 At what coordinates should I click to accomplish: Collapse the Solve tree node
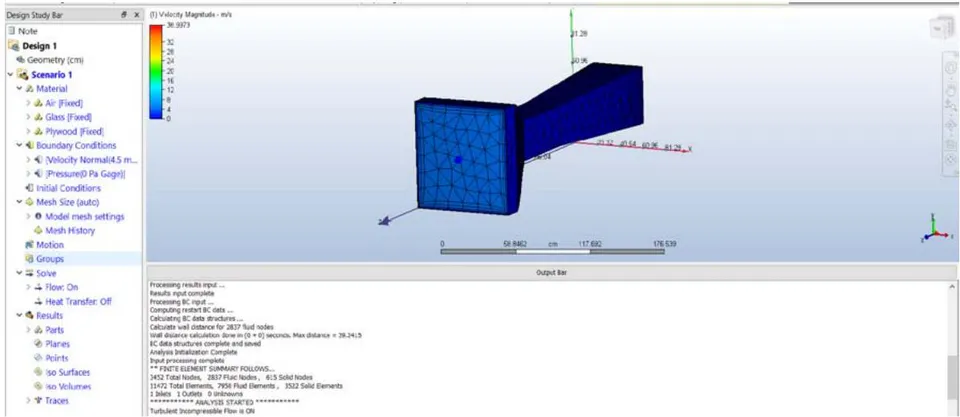tap(20, 273)
